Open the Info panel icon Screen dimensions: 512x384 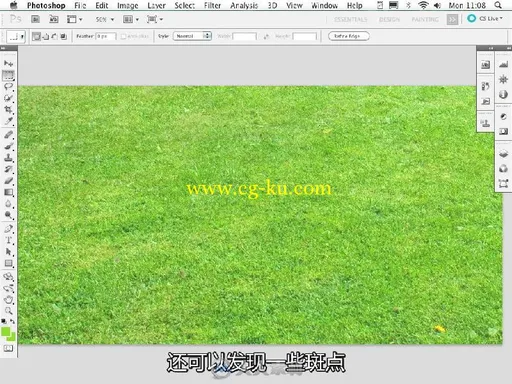(503, 95)
